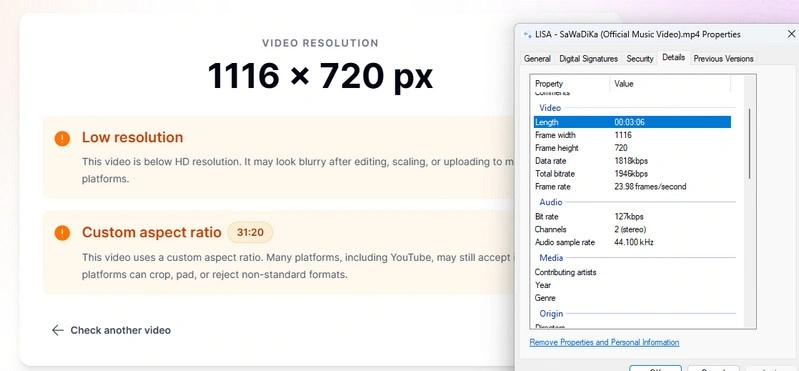Click the 1946kbps total bitrate value
799x371 pixels.
click(x=631, y=173)
